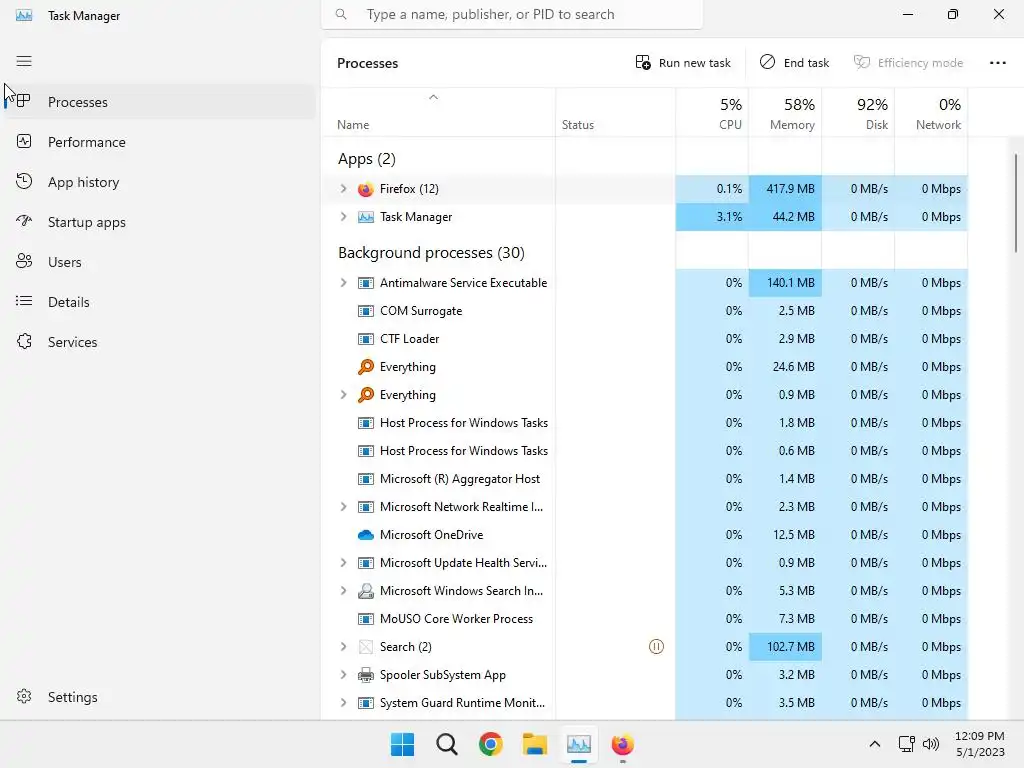Switch to the Performance page
This screenshot has width=1024, height=768.
click(159, 142)
